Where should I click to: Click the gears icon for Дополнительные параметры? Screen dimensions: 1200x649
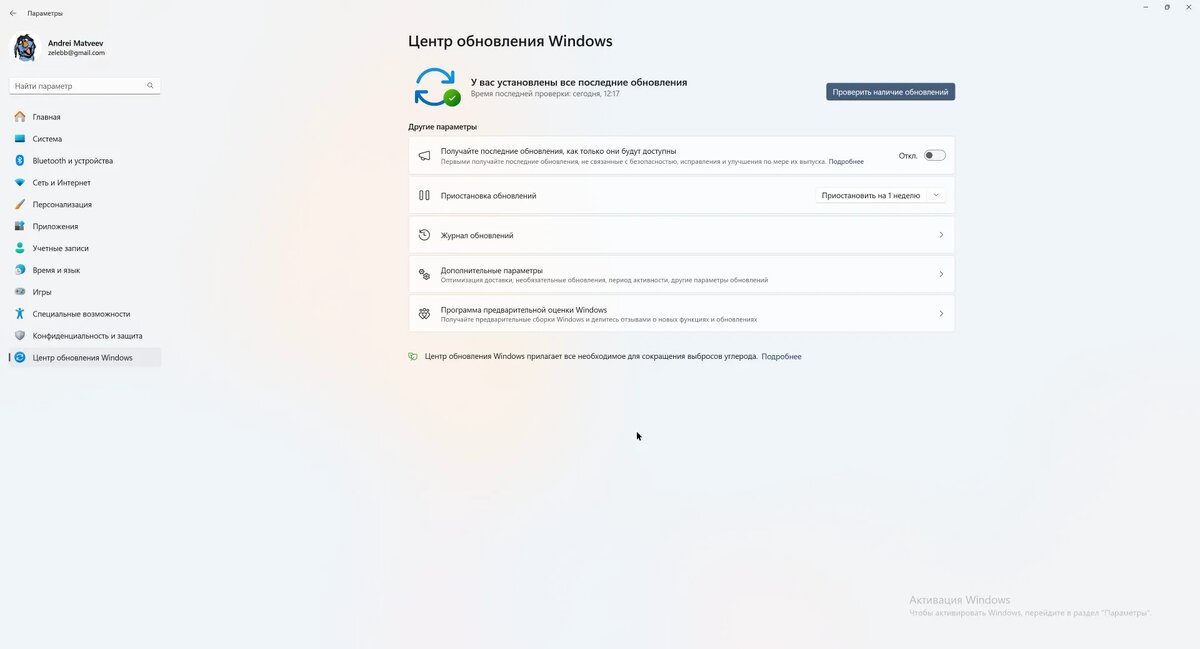[x=424, y=274]
